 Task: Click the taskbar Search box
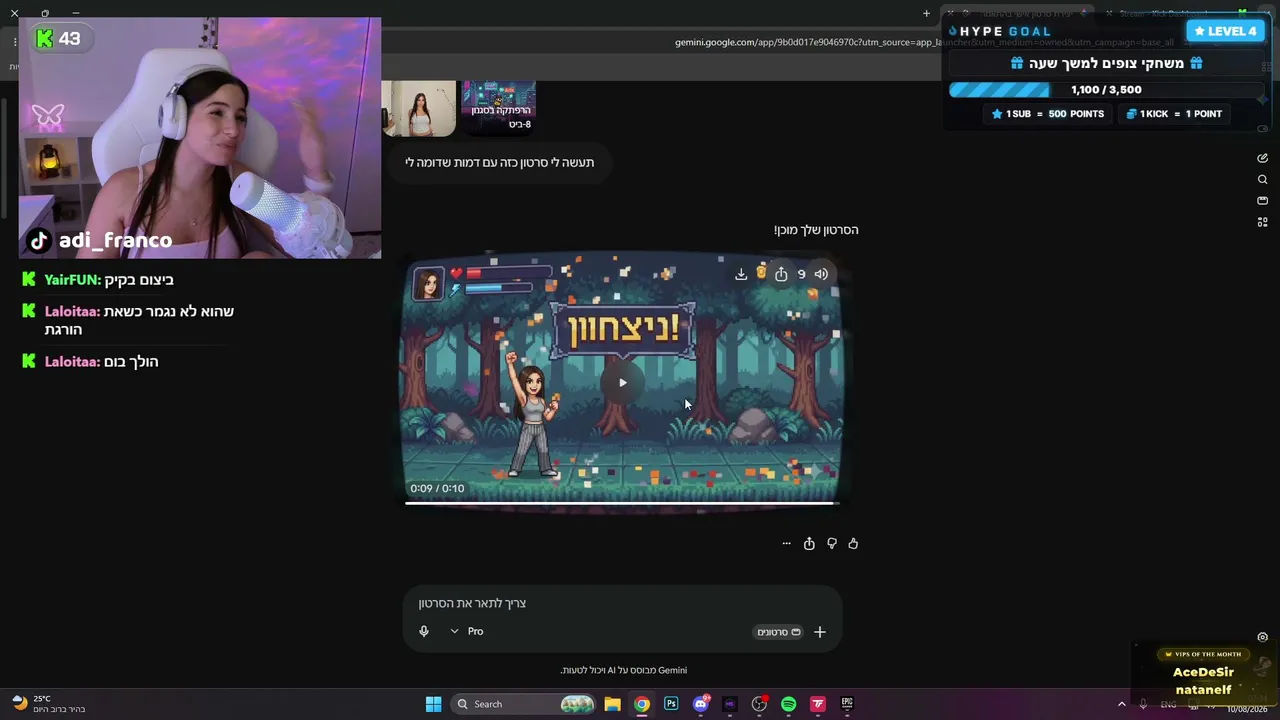point(523,704)
